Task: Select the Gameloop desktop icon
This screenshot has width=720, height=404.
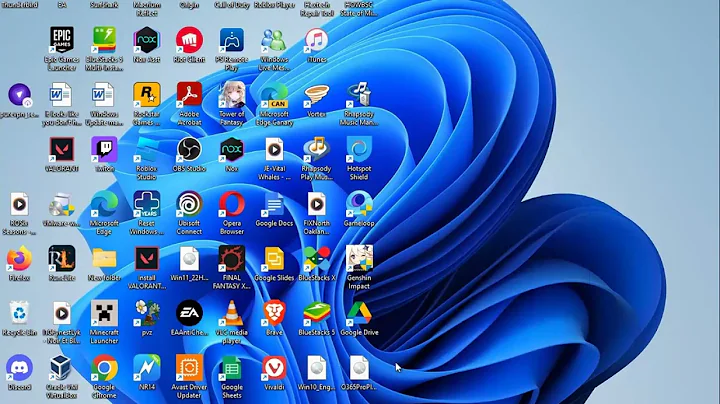Action: coord(359,204)
